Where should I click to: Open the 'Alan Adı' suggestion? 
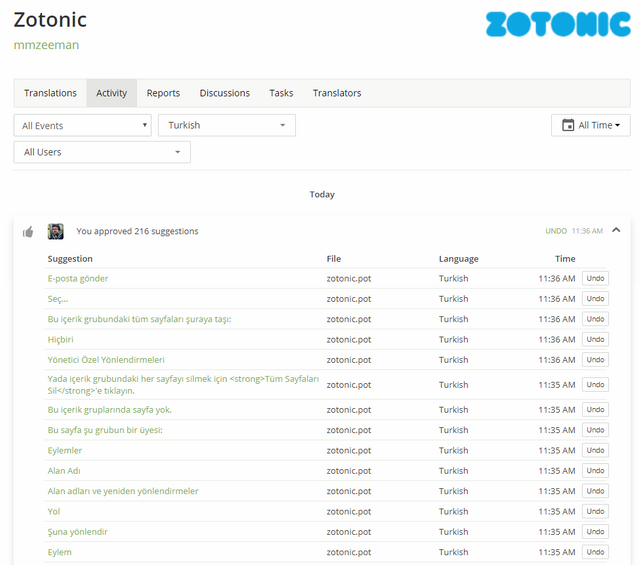point(64,471)
